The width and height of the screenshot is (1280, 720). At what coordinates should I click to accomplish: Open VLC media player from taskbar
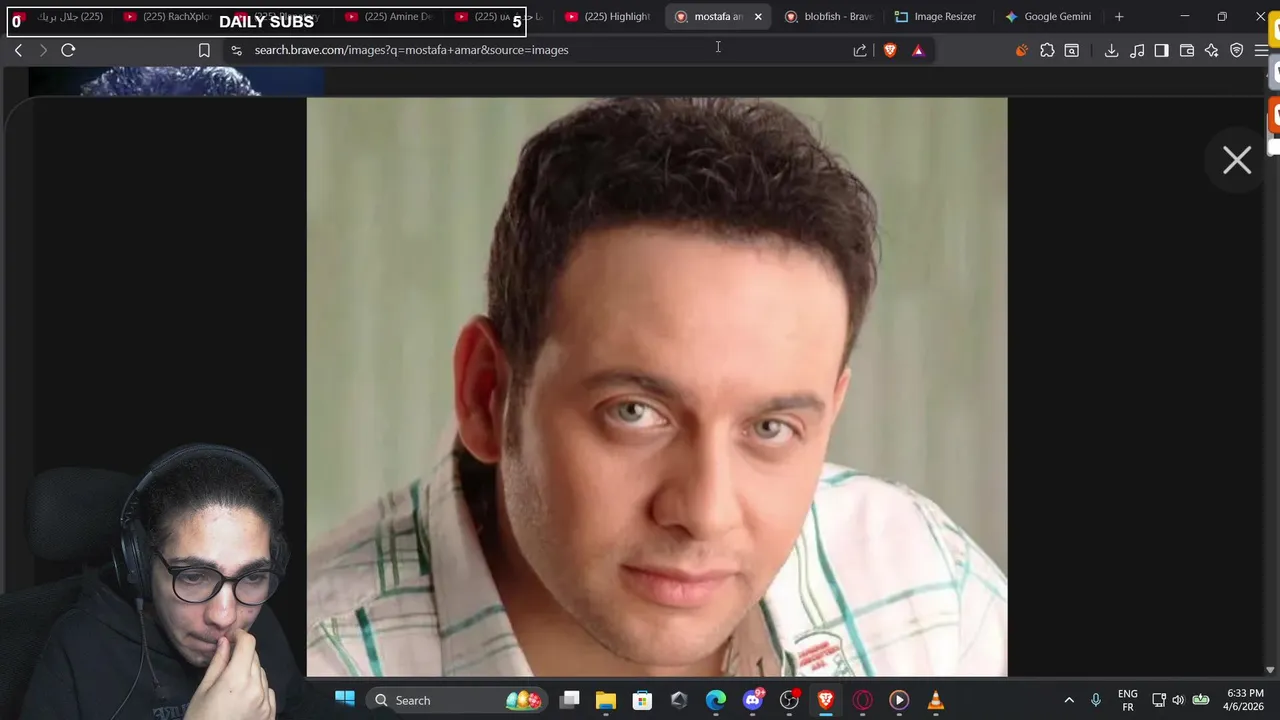click(x=936, y=700)
